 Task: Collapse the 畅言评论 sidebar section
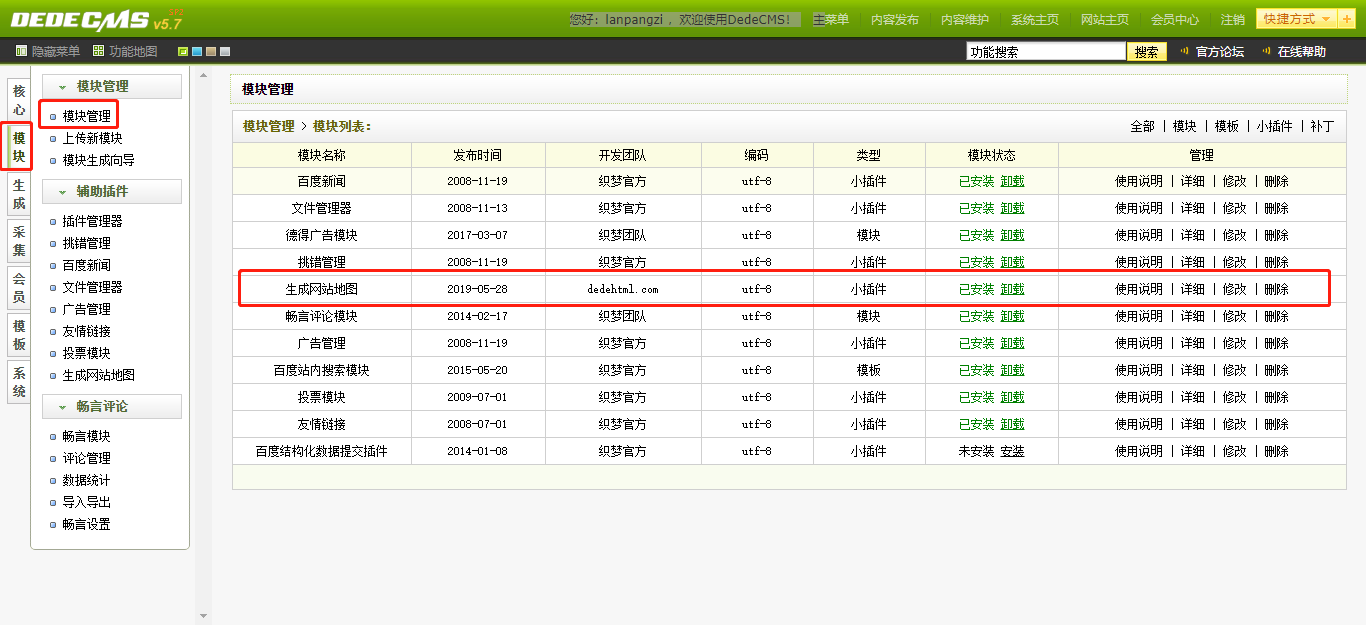tap(112, 407)
